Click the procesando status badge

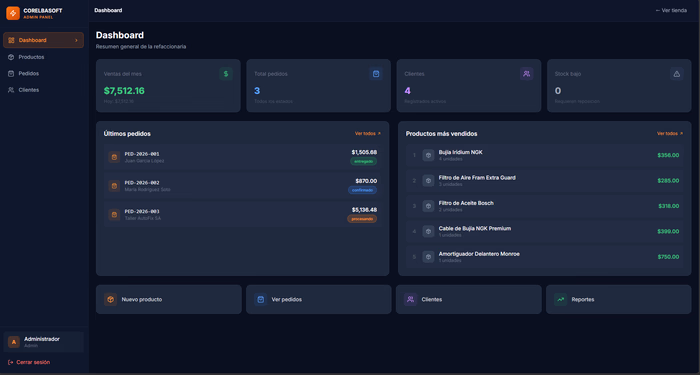[362, 219]
